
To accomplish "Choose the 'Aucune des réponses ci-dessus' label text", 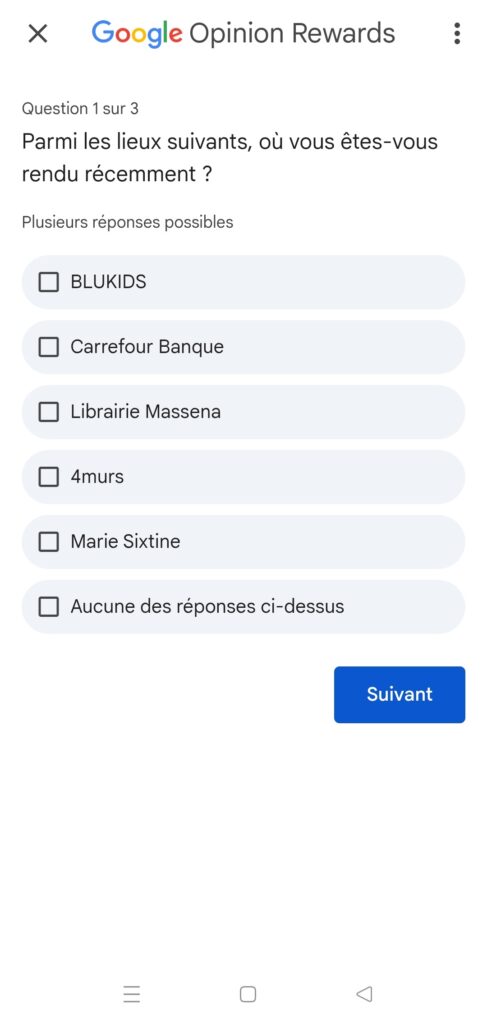I will pos(207,607).
